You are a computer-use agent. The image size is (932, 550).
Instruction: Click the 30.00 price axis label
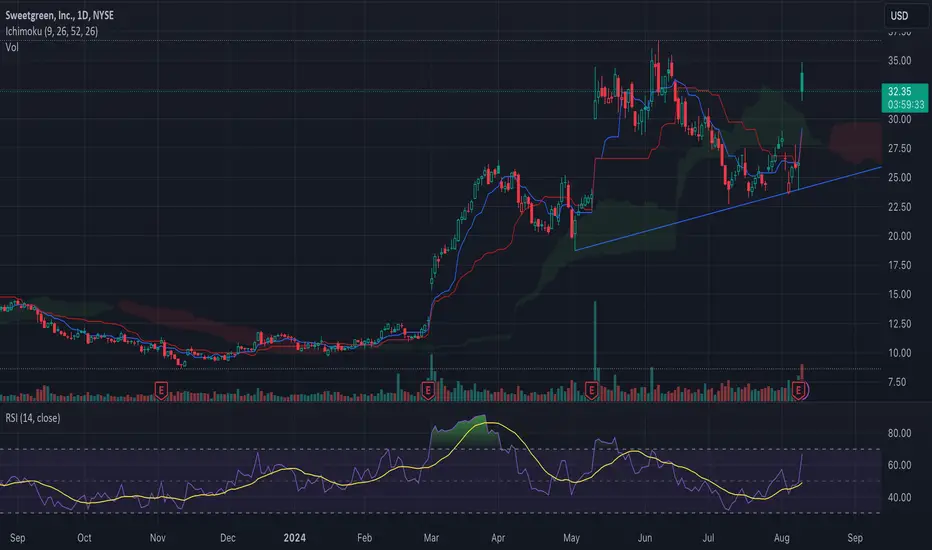point(899,120)
